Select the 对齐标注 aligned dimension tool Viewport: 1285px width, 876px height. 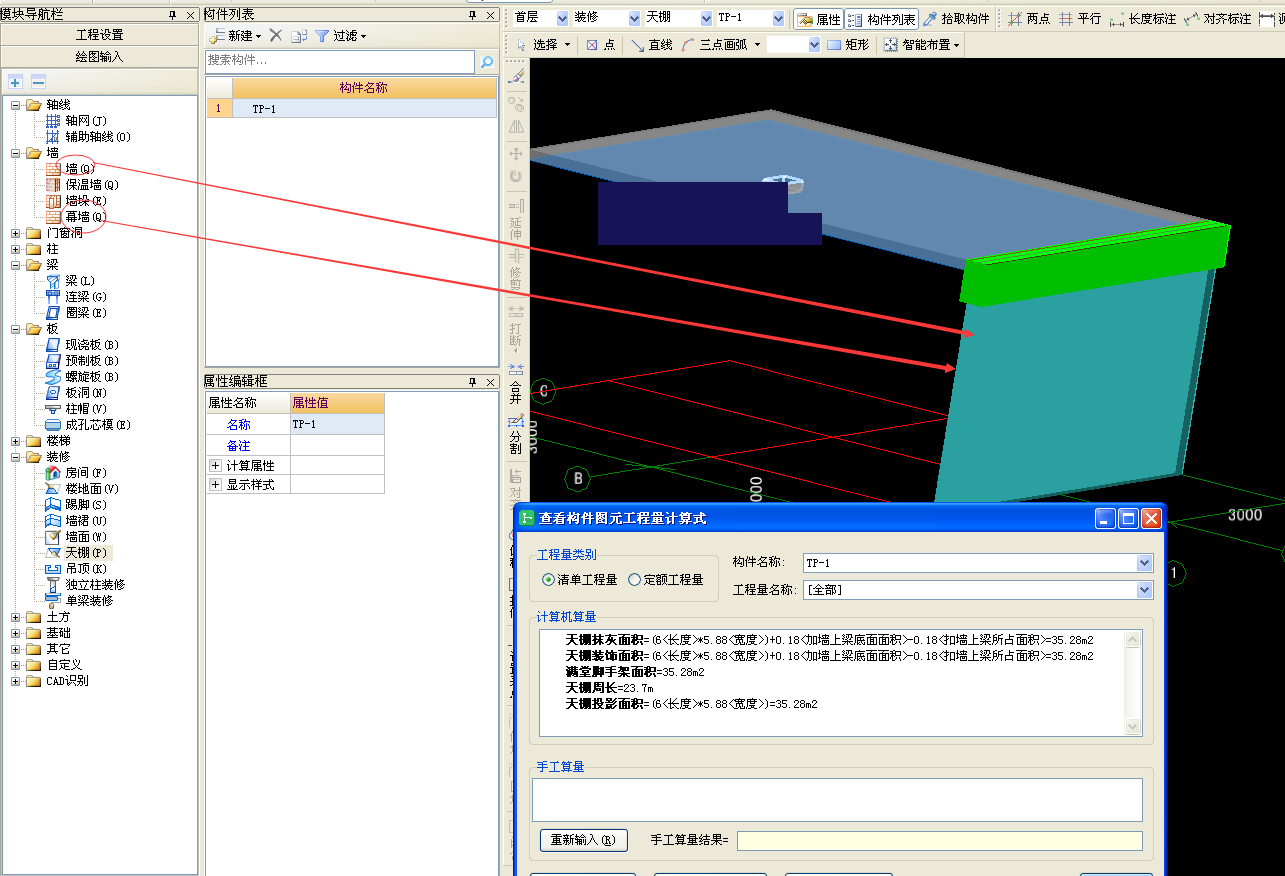[x=1217, y=19]
